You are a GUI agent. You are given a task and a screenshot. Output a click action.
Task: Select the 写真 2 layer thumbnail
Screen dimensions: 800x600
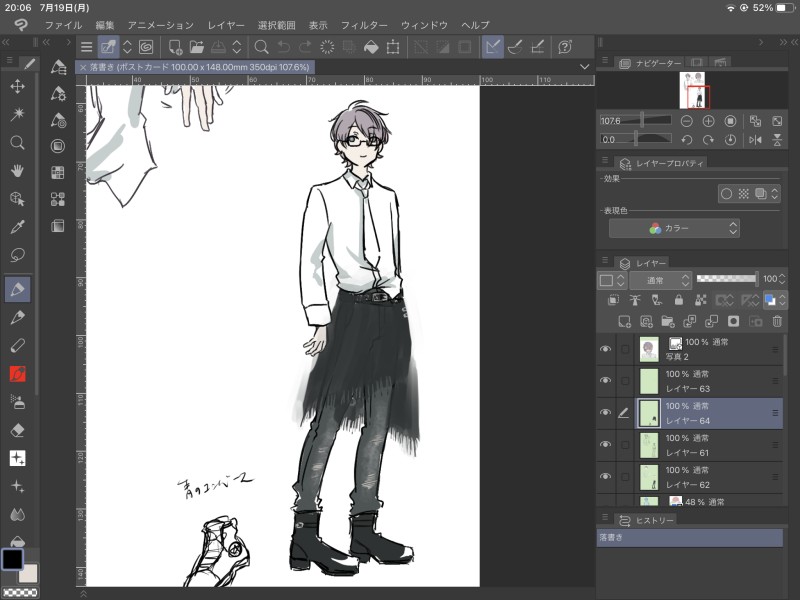[x=648, y=349]
